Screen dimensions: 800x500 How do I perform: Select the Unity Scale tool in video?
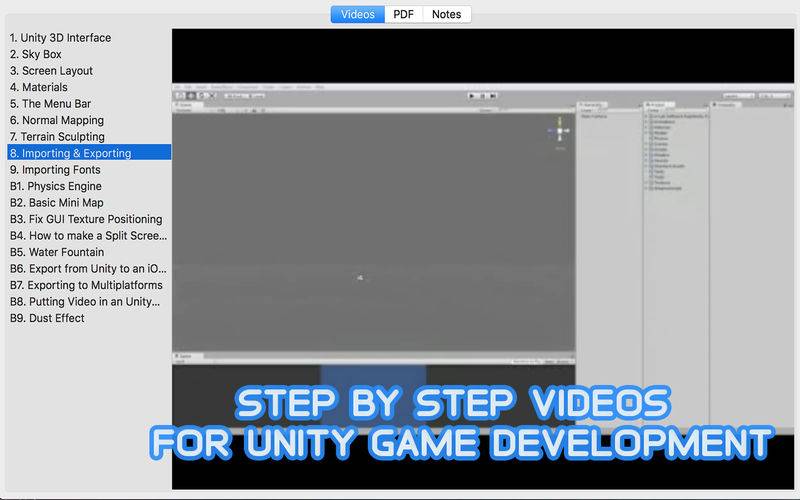pos(212,95)
